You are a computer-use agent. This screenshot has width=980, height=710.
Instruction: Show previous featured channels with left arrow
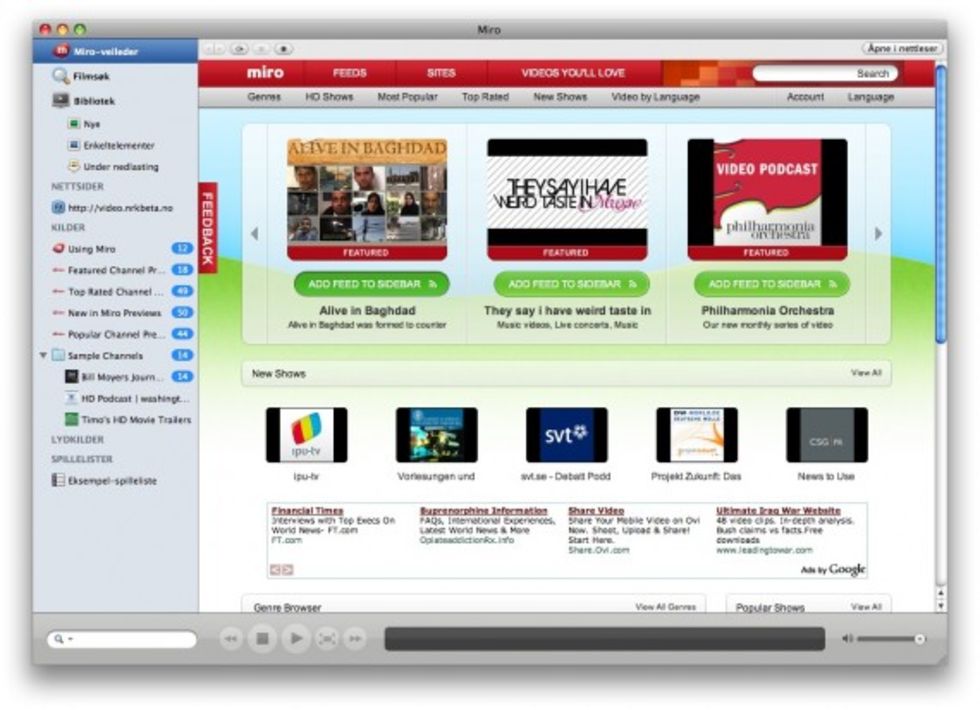254,234
